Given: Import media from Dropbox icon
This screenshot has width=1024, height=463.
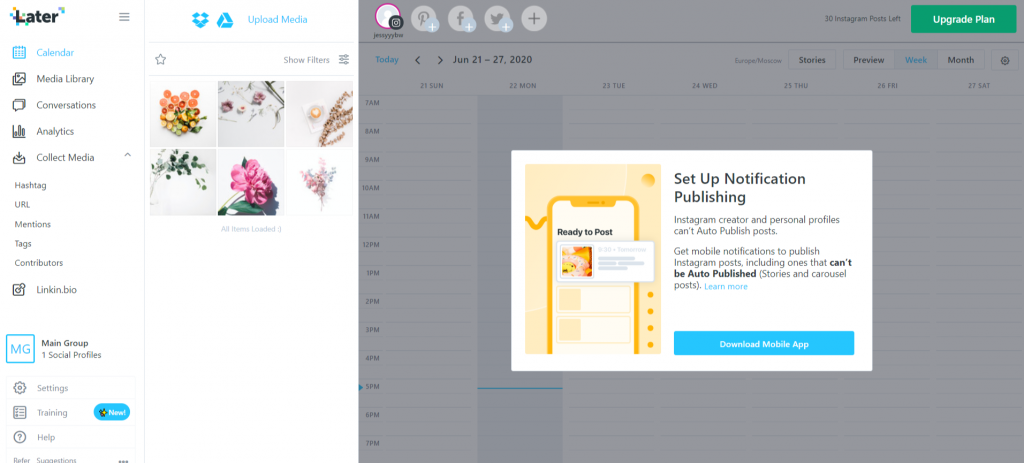Looking at the screenshot, I should (x=200, y=20).
